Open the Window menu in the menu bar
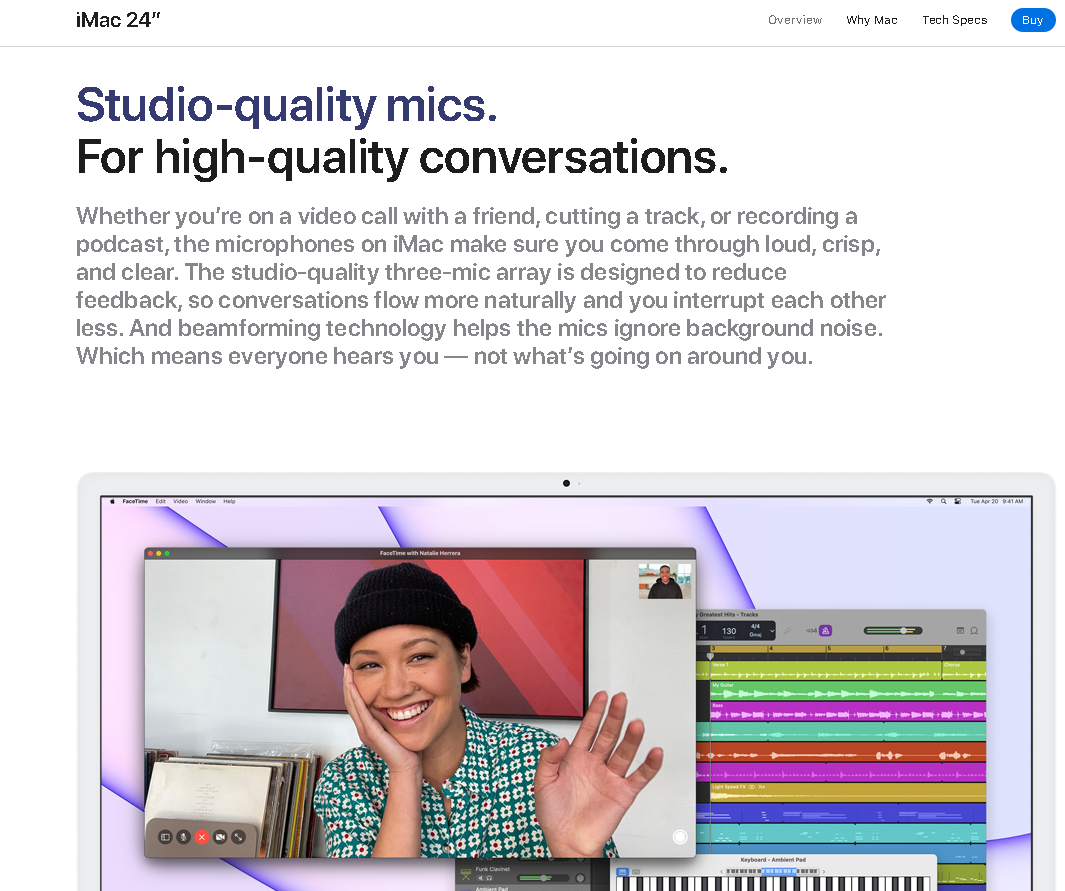 206,501
